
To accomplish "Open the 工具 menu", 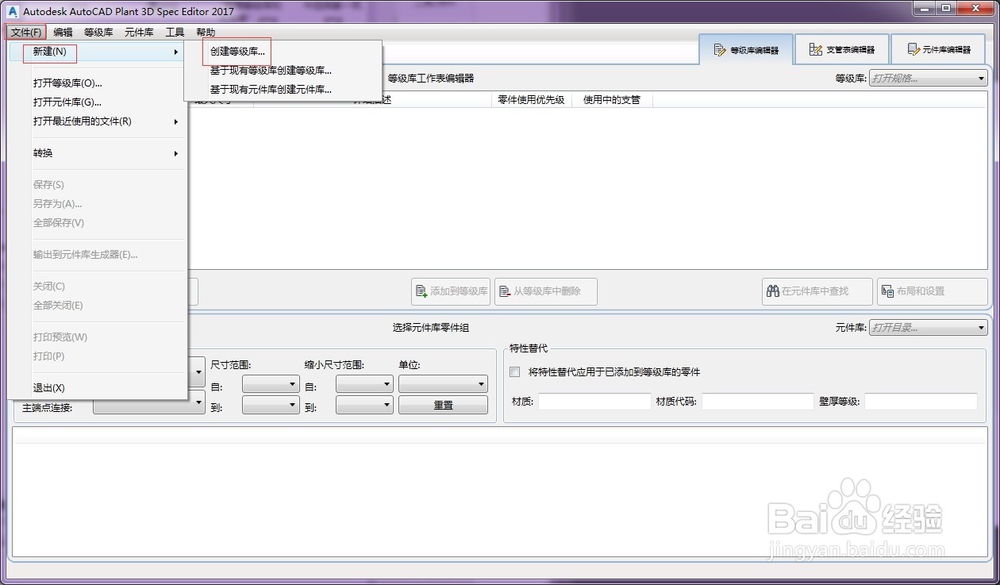I will (174, 32).
